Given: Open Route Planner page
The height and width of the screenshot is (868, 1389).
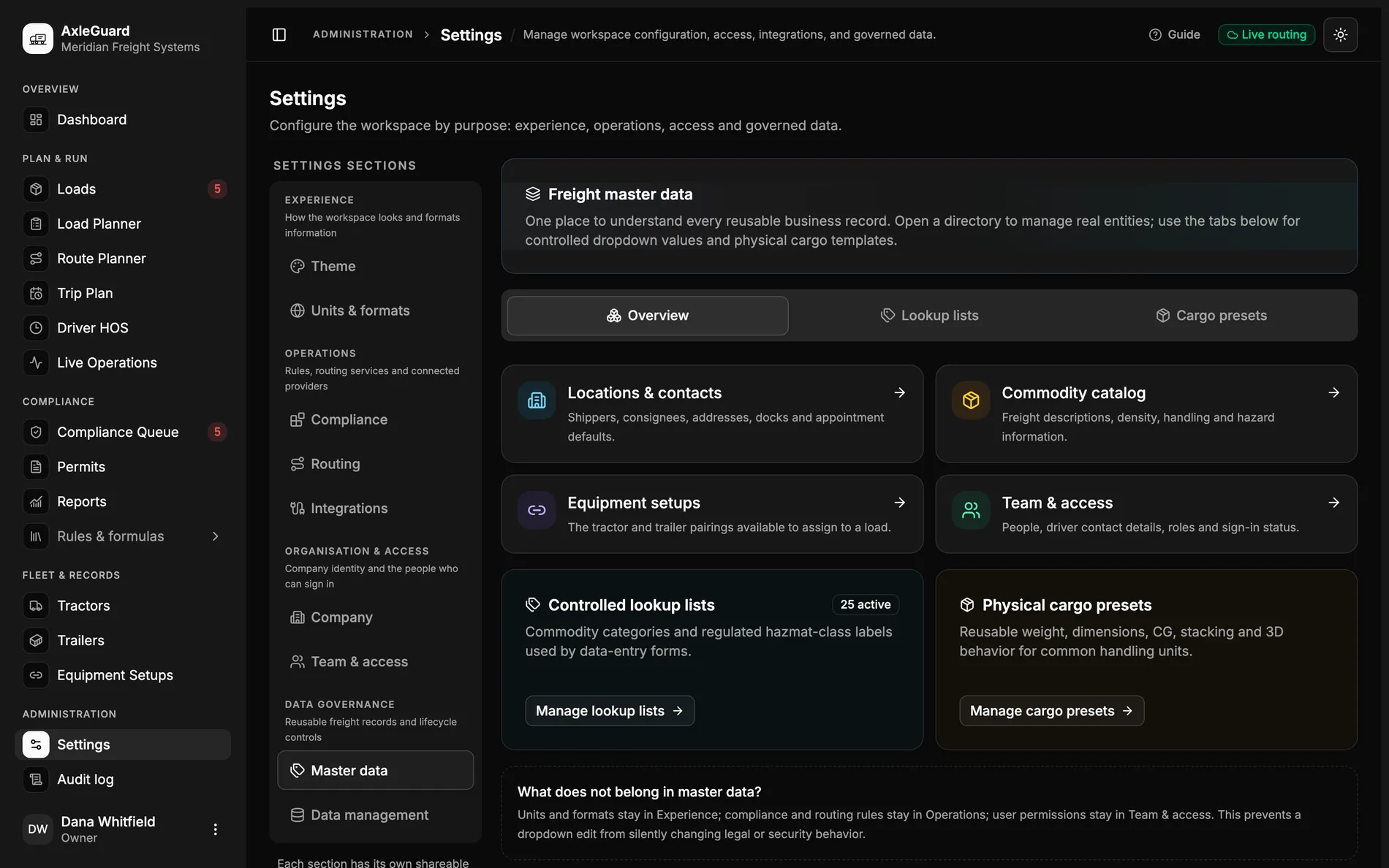Looking at the screenshot, I should pos(123,259).
